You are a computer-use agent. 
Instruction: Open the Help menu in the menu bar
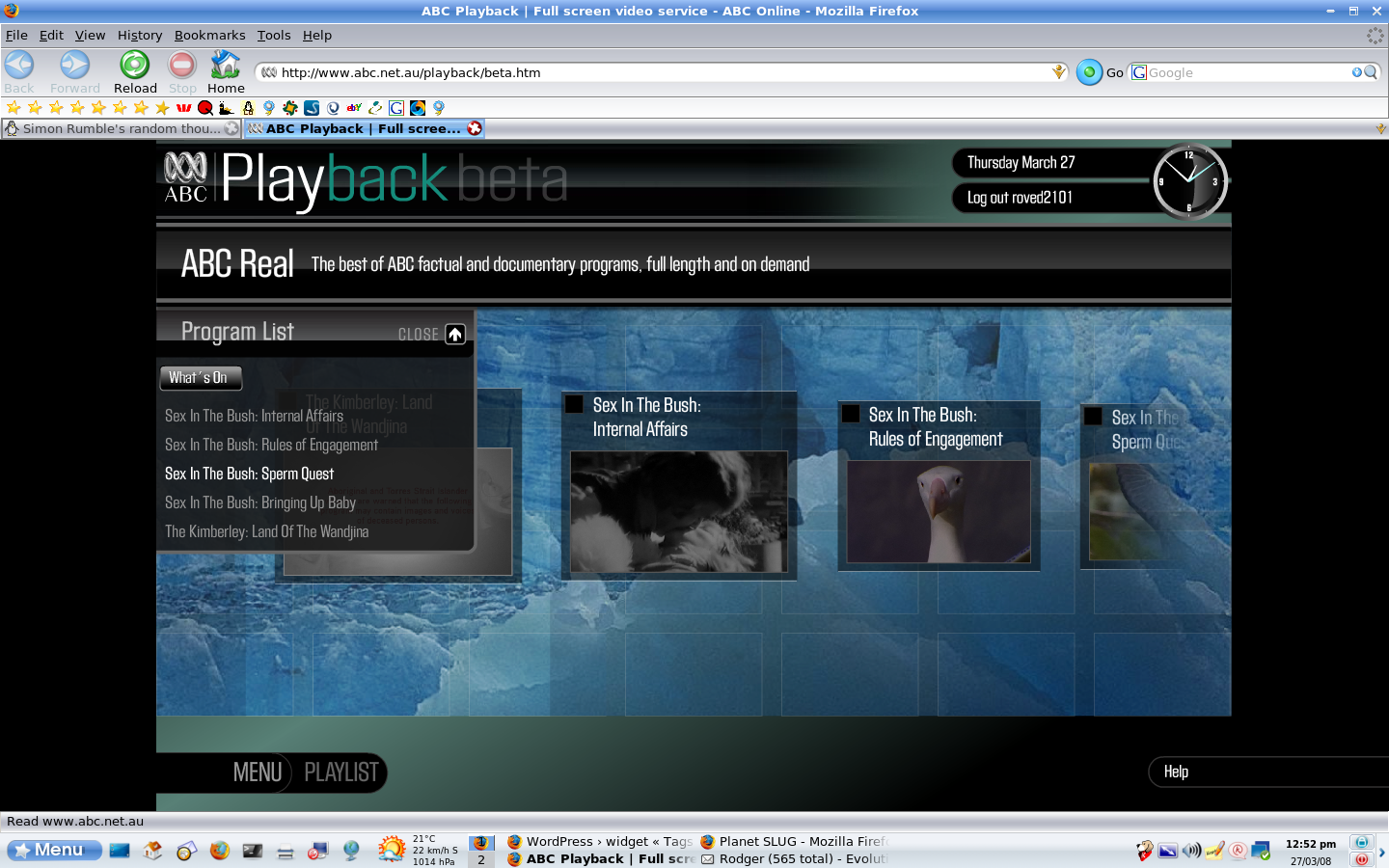click(x=317, y=35)
